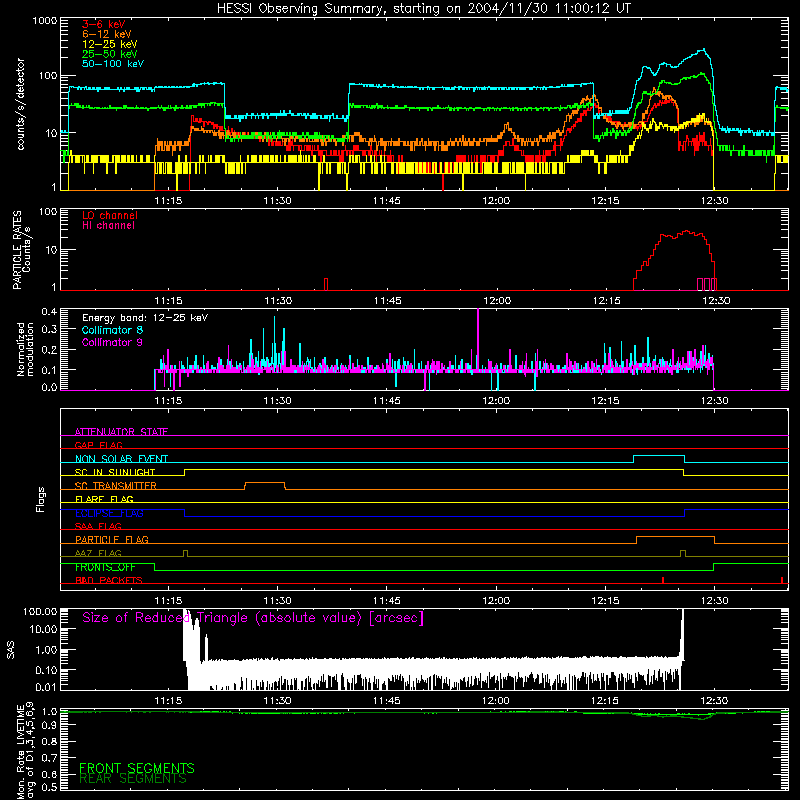
Task: Click the GAP FLAG label
Action: point(98,445)
